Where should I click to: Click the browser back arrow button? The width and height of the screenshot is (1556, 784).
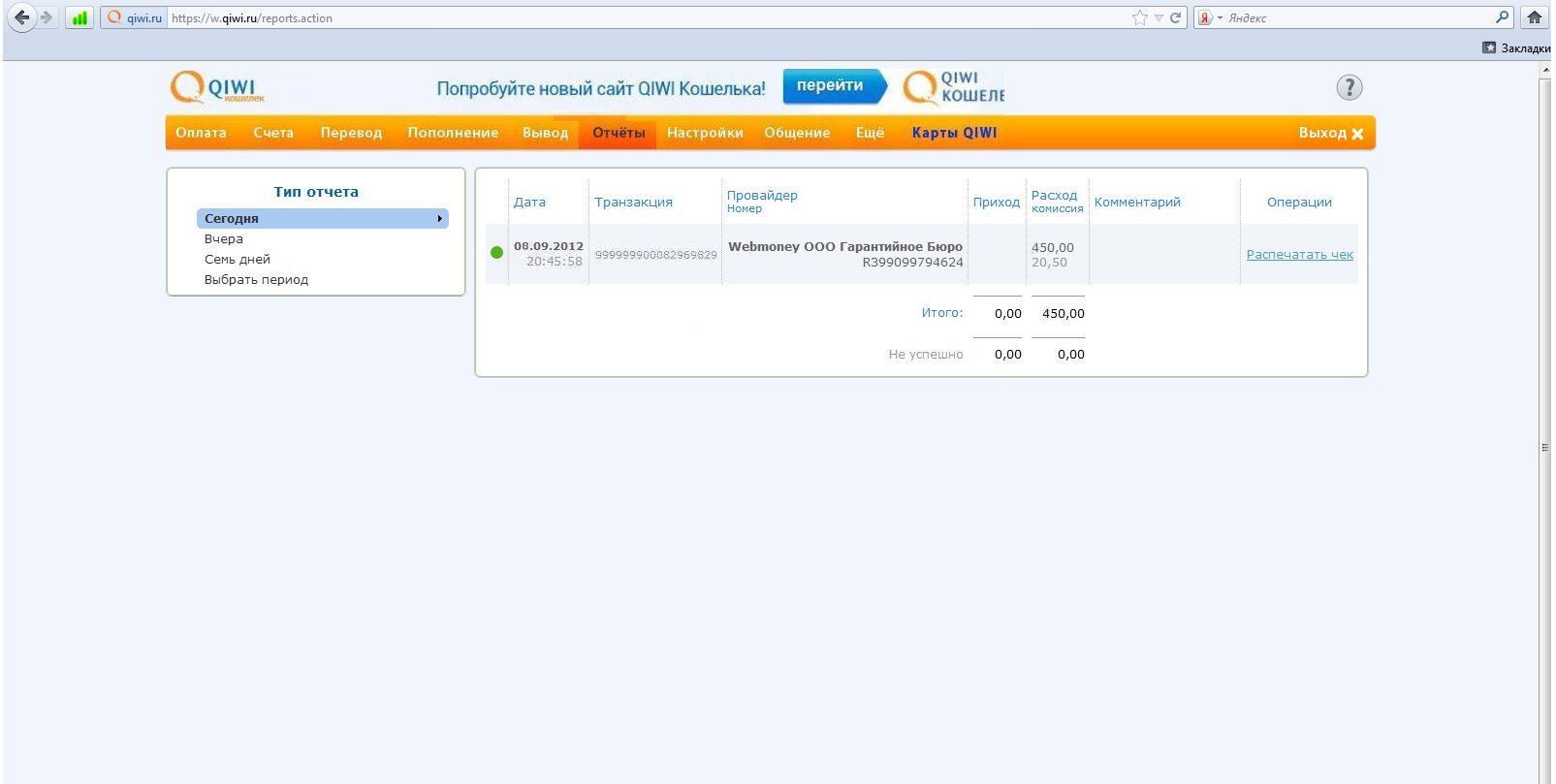pyautogui.click(x=20, y=17)
